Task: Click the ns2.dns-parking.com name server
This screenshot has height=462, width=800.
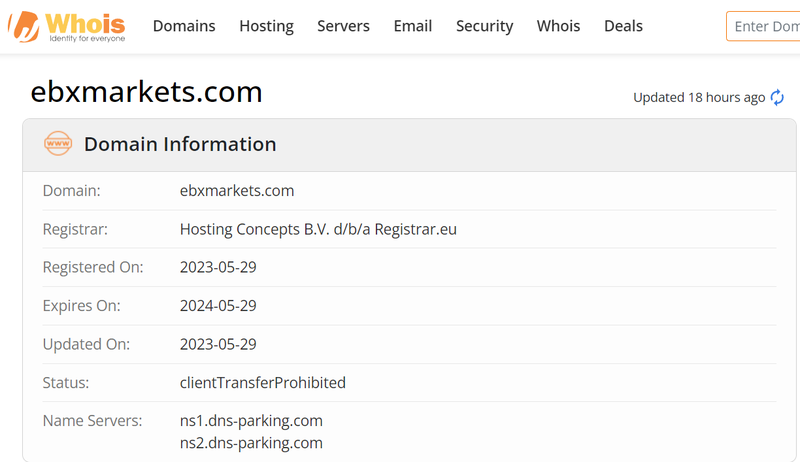Action: [251, 442]
